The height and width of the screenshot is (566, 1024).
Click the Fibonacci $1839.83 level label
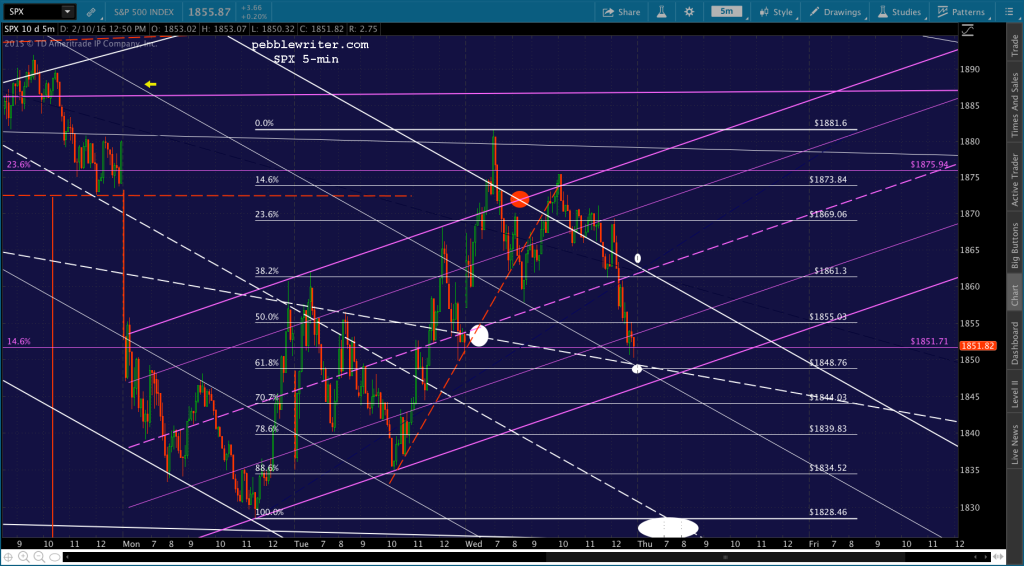pos(827,429)
